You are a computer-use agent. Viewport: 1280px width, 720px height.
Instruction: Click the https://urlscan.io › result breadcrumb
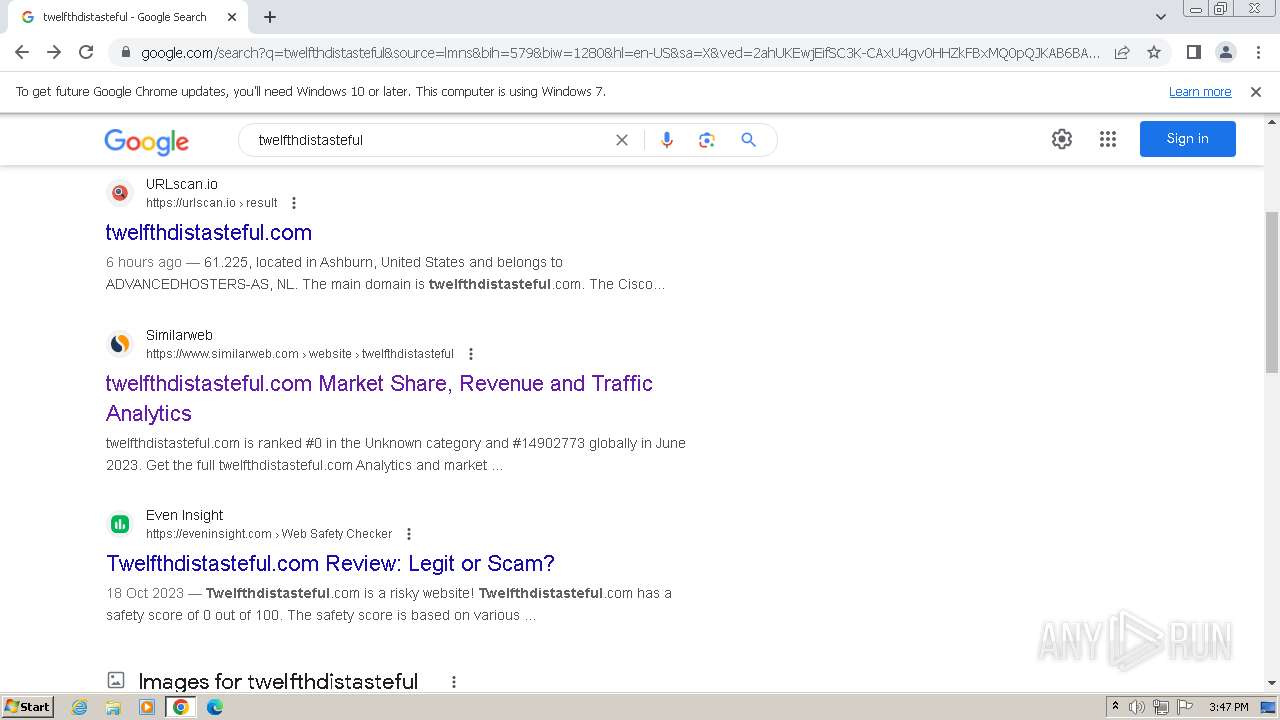click(x=212, y=203)
